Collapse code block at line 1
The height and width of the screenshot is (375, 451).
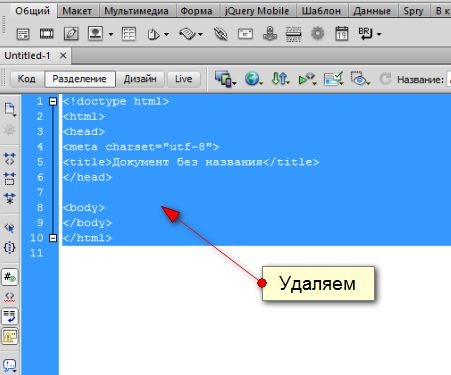point(53,101)
